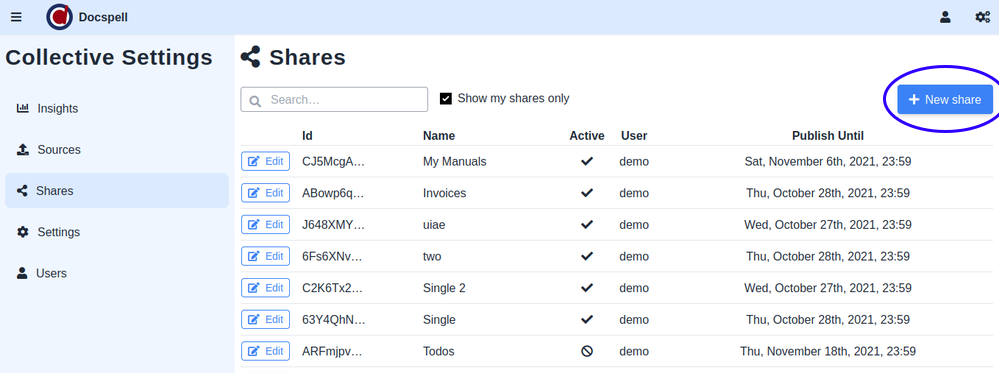Select the Shares sidebar item
999x373 pixels.
pyautogui.click(x=117, y=191)
